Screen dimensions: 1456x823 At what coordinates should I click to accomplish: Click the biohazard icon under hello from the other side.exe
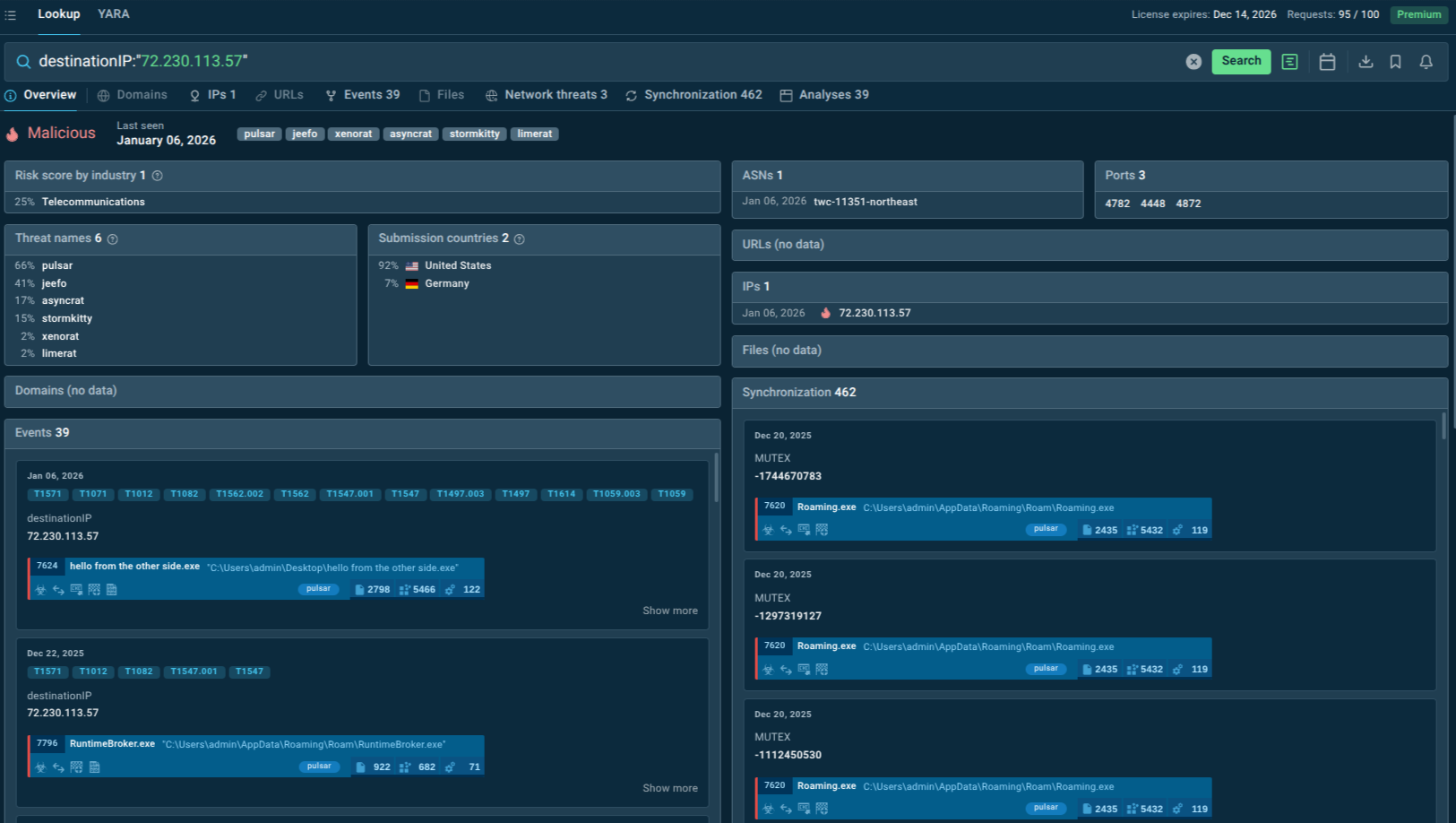pyautogui.click(x=40, y=590)
